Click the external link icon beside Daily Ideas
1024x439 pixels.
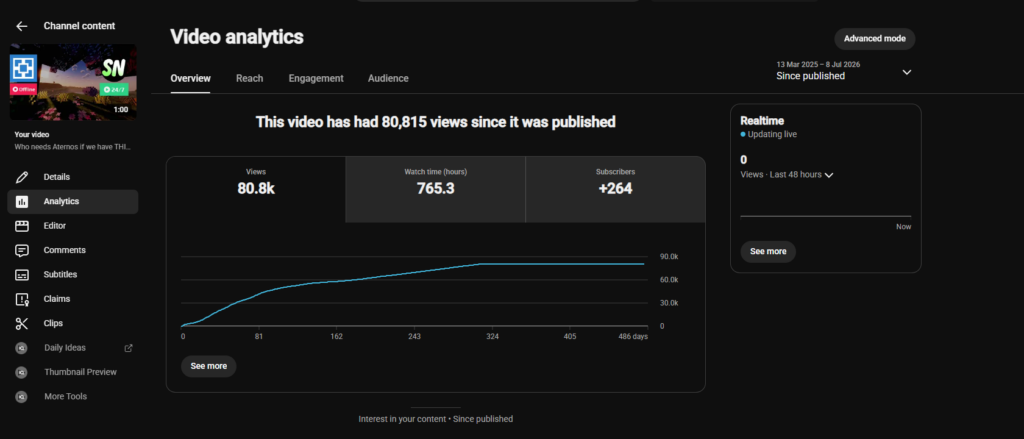coord(129,348)
